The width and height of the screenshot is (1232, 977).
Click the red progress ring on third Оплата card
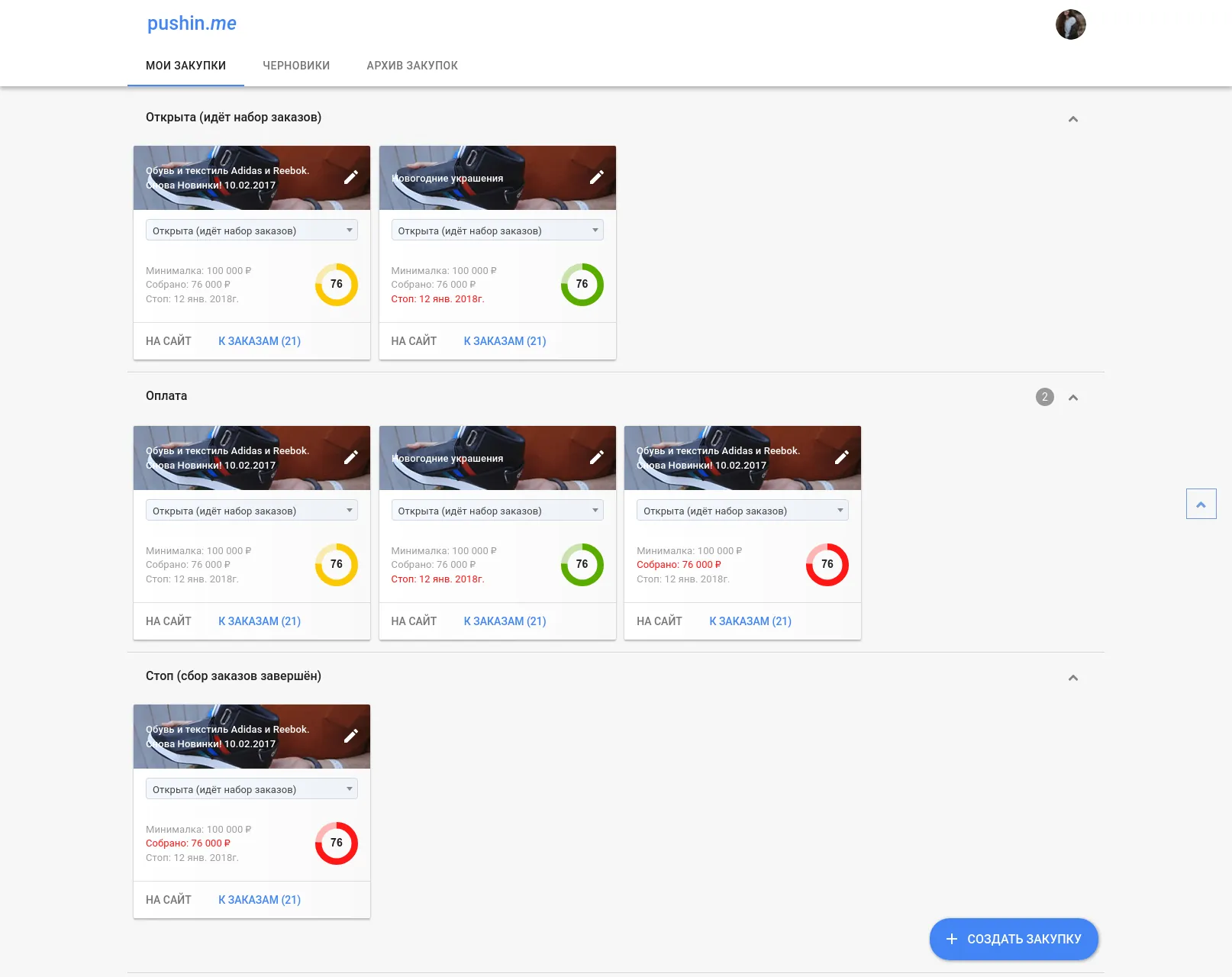pyautogui.click(x=827, y=565)
